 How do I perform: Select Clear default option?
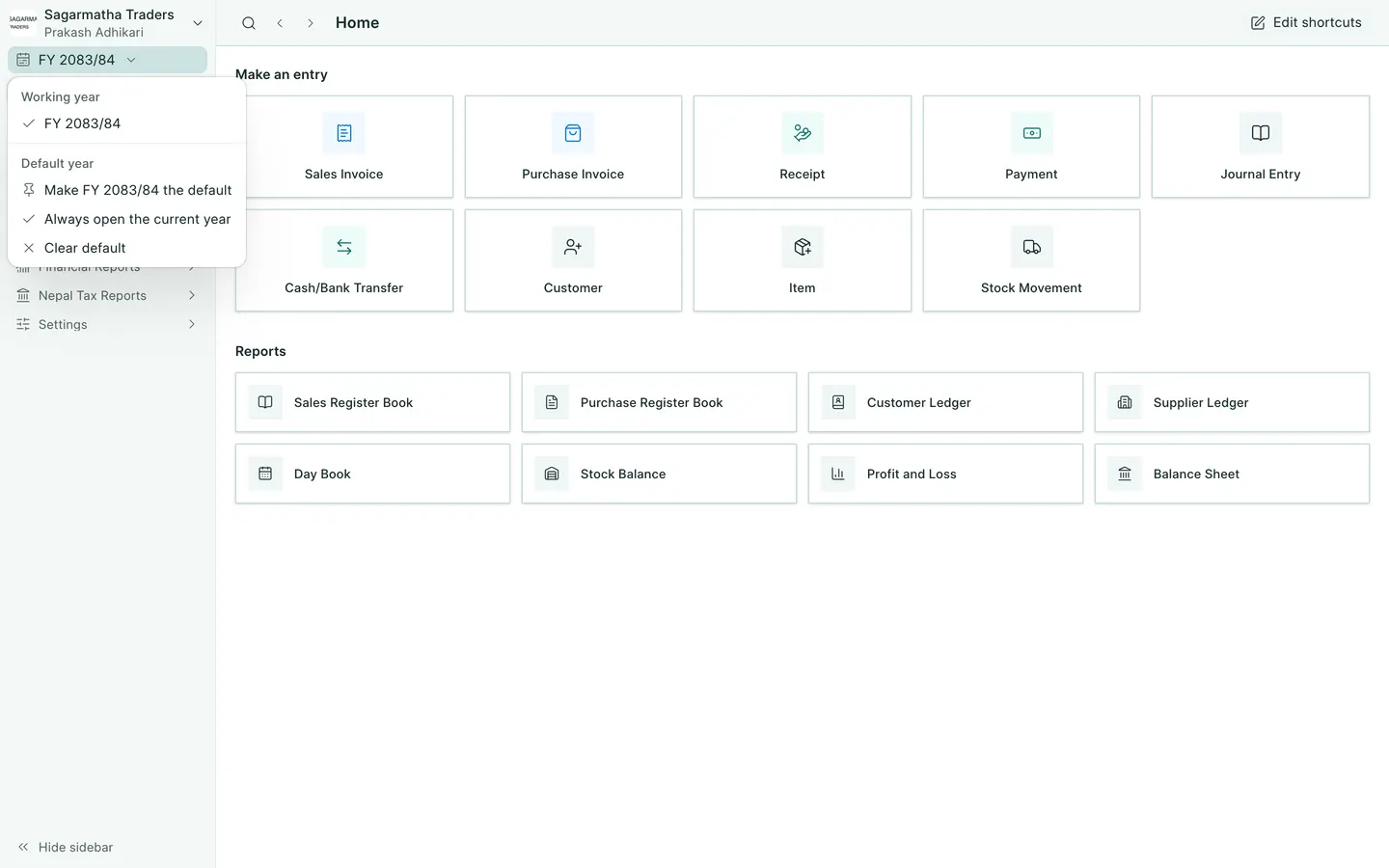pos(126,248)
